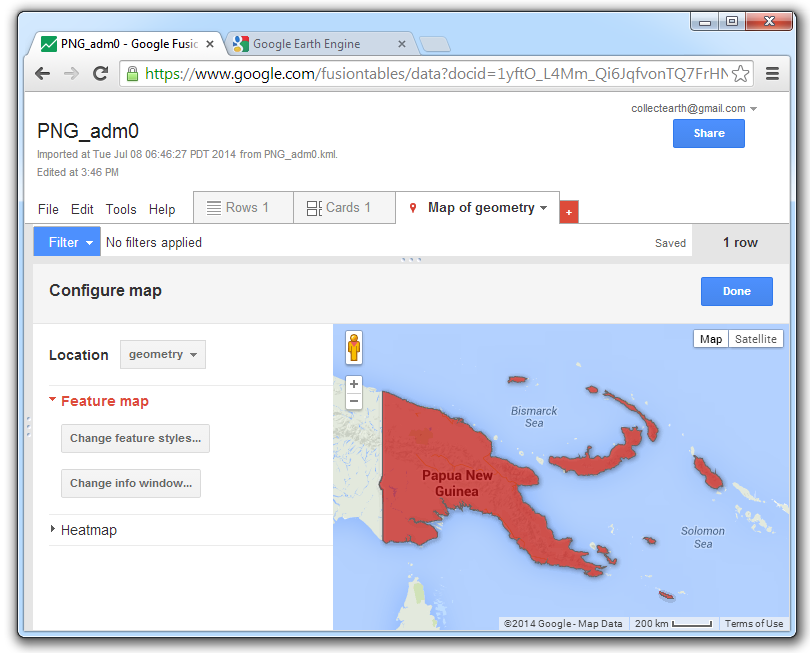Image resolution: width=810 pixels, height=653 pixels.
Task: Click the red map pin icon
Action: click(x=413, y=208)
